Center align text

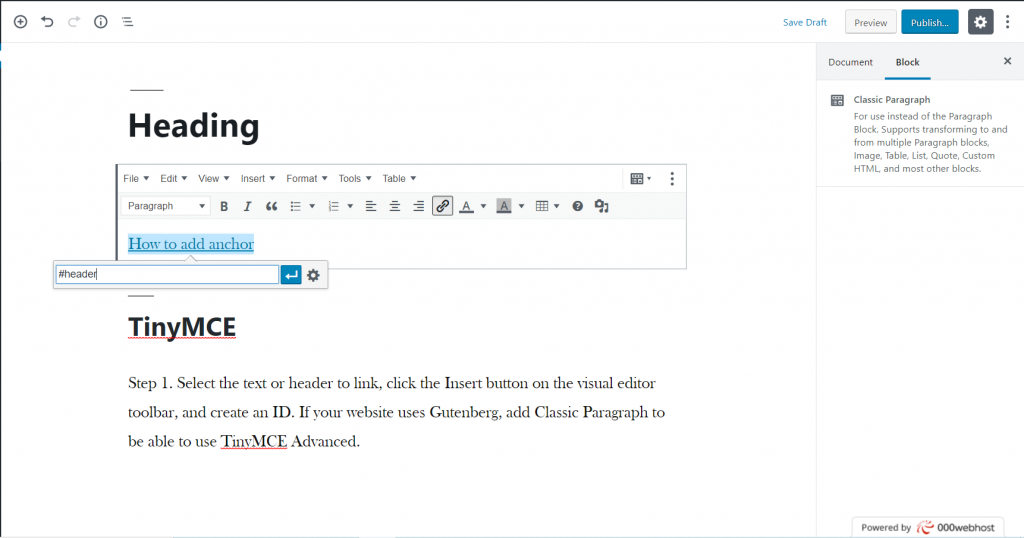[x=394, y=206]
